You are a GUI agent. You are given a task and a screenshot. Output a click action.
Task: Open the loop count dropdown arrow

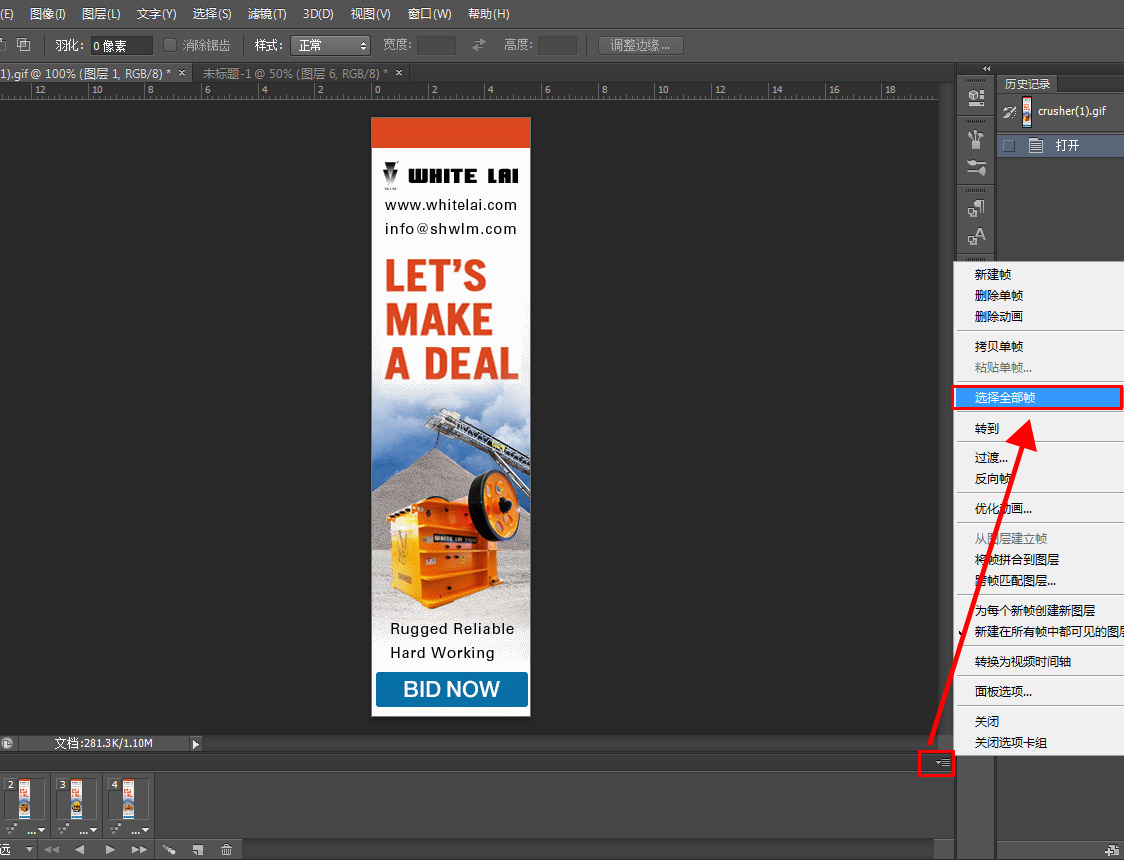29,850
